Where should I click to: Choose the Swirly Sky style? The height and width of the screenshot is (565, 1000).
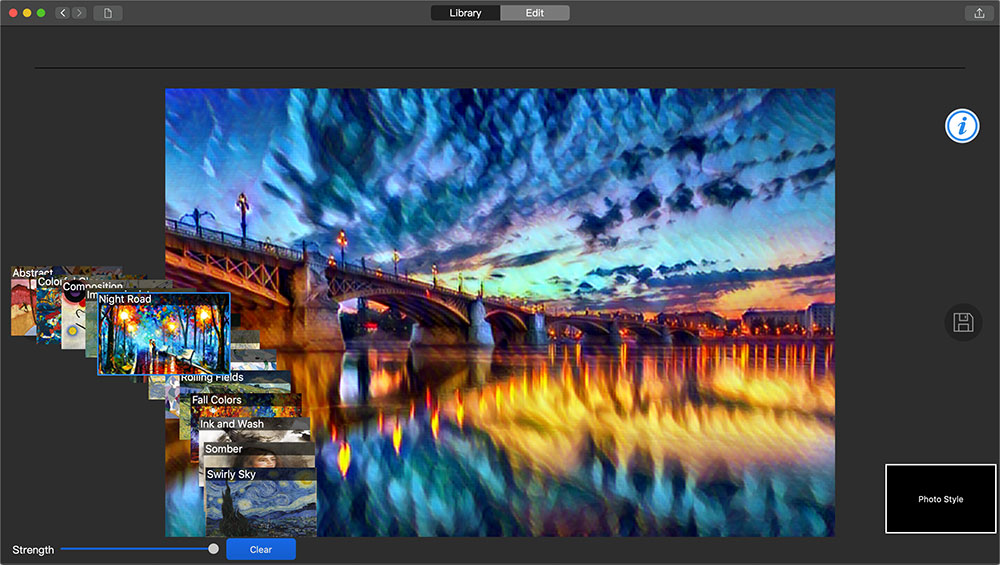click(260, 502)
